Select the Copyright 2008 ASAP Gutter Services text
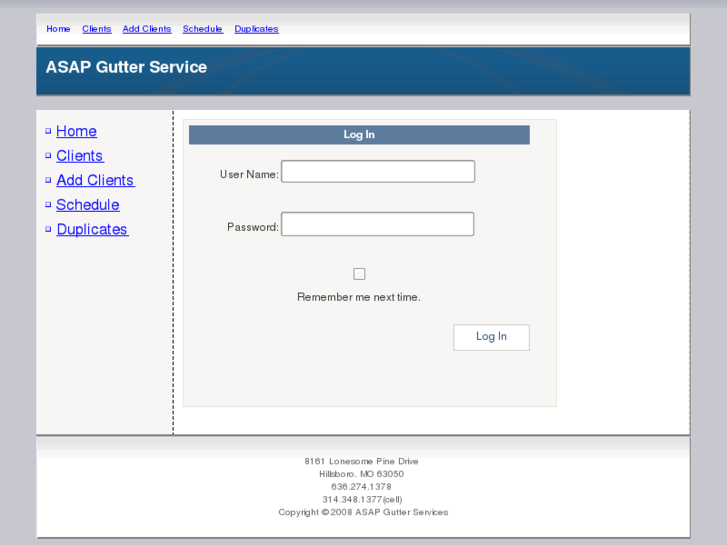Screen dimensions: 727x545 363,512
